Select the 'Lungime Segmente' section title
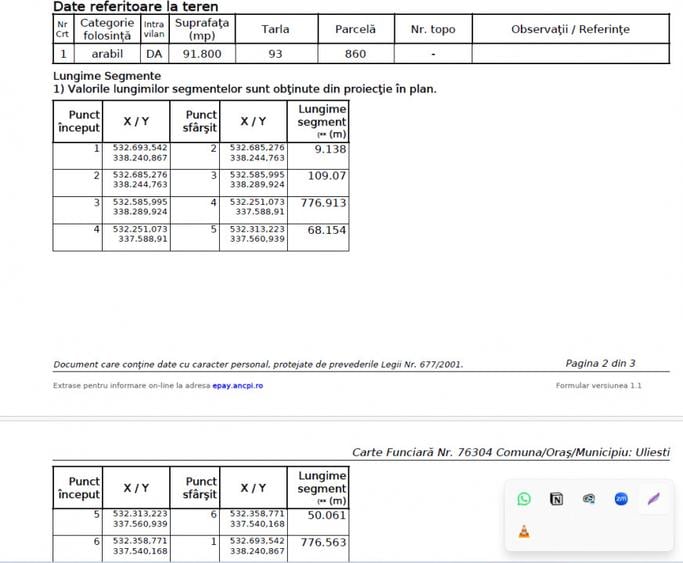683x563 pixels. pyautogui.click(x=106, y=76)
